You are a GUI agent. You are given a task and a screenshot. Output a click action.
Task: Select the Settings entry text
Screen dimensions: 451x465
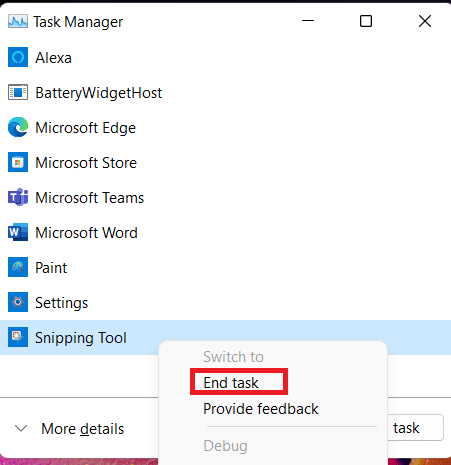click(x=62, y=303)
